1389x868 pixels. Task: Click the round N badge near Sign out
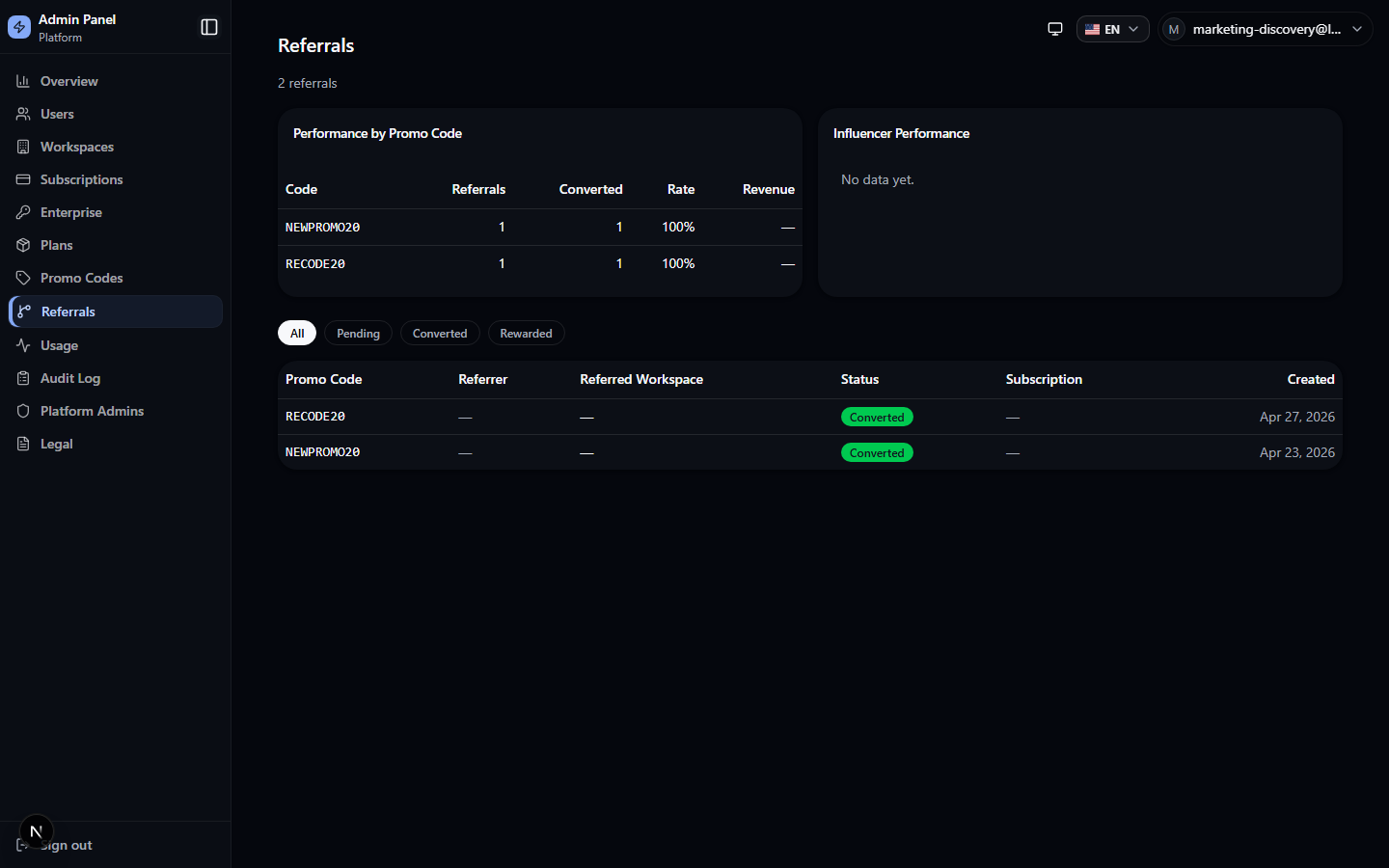(37, 831)
